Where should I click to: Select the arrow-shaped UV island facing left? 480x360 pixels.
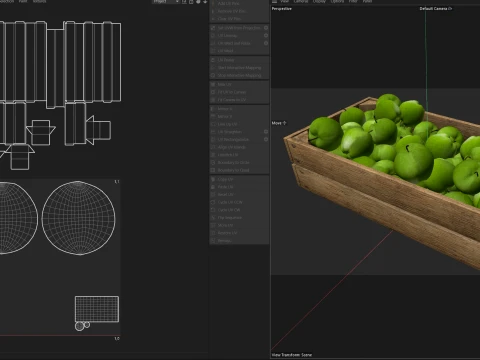tap(98, 130)
